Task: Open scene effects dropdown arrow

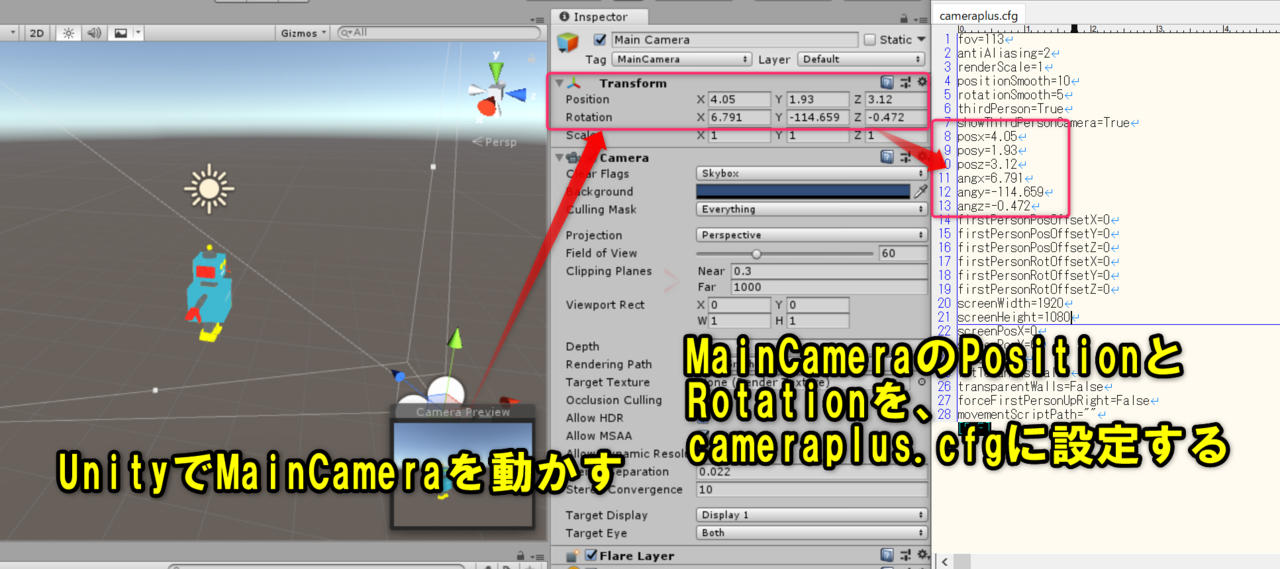Action: [138, 33]
